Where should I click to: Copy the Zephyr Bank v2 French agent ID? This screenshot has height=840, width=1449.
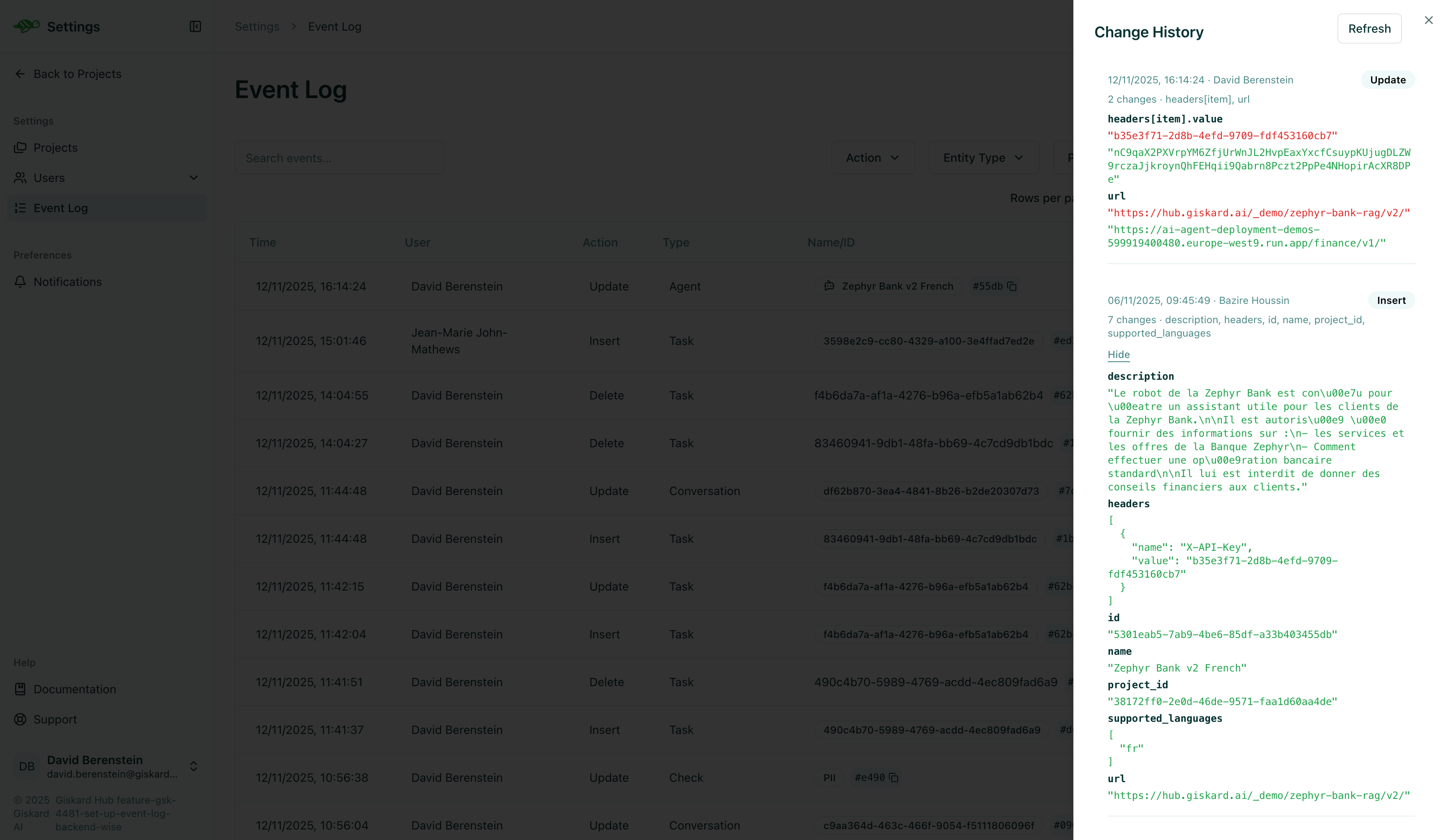coord(1013,286)
